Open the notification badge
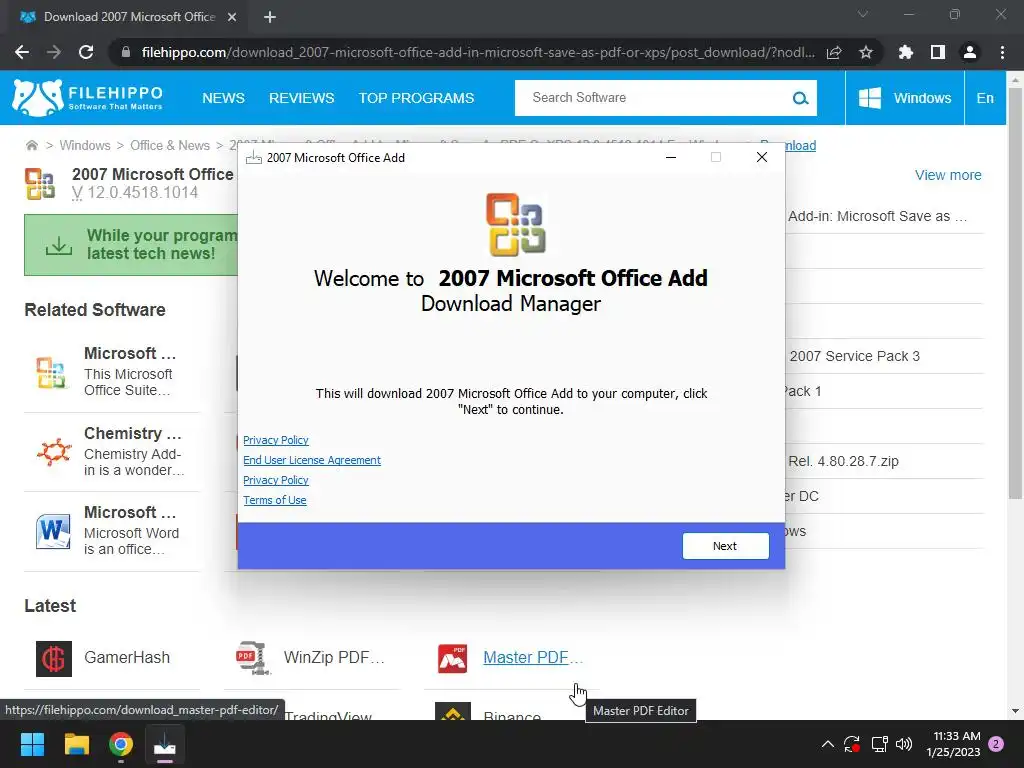The width and height of the screenshot is (1024, 768). pos(997,744)
